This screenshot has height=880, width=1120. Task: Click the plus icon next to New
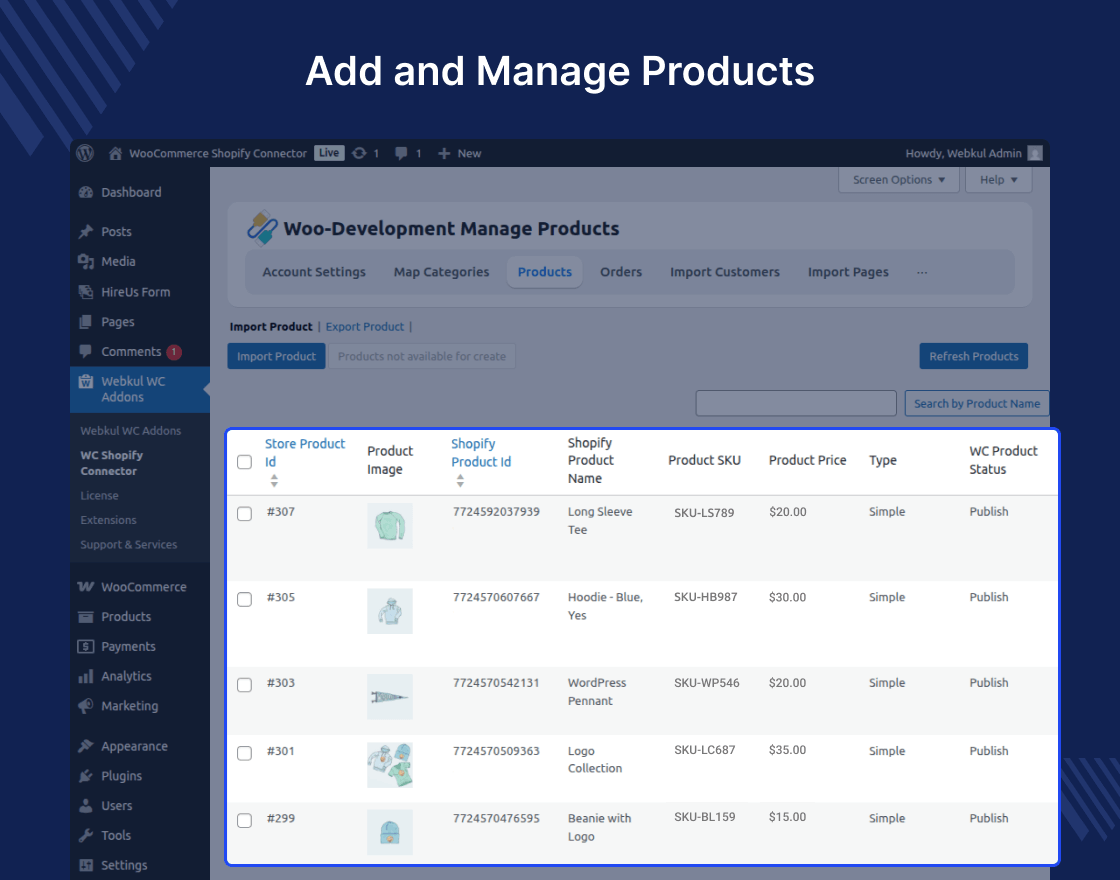(x=444, y=153)
